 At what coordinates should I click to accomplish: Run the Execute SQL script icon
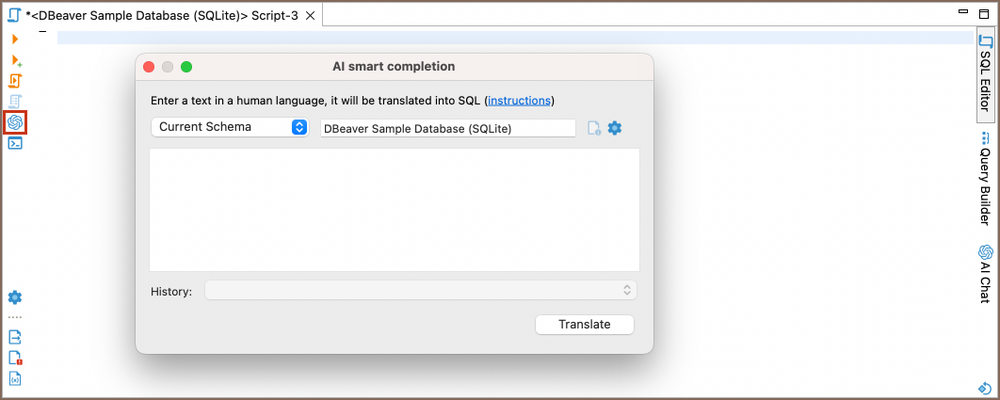pos(15,80)
